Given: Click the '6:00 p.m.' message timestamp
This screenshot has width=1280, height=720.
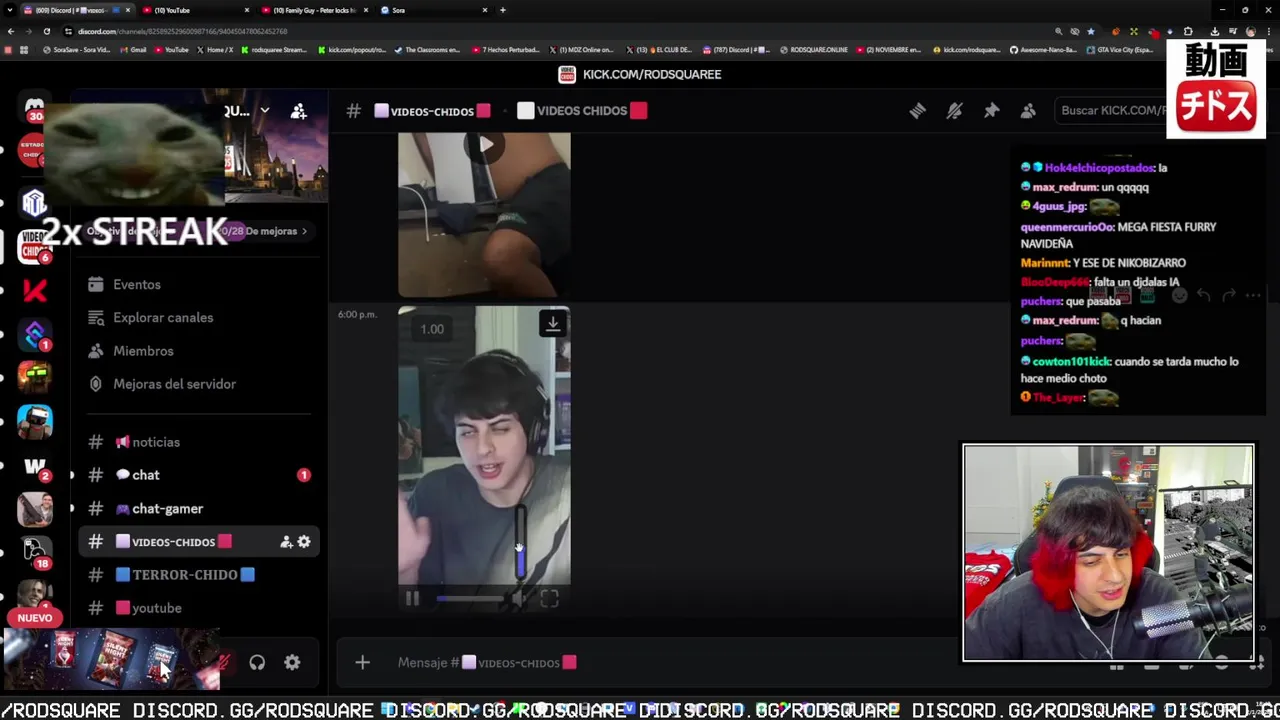Looking at the screenshot, I should (x=357, y=314).
